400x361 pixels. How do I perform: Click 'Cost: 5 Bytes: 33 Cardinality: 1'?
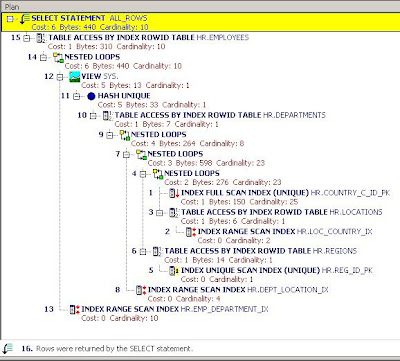(x=152, y=105)
